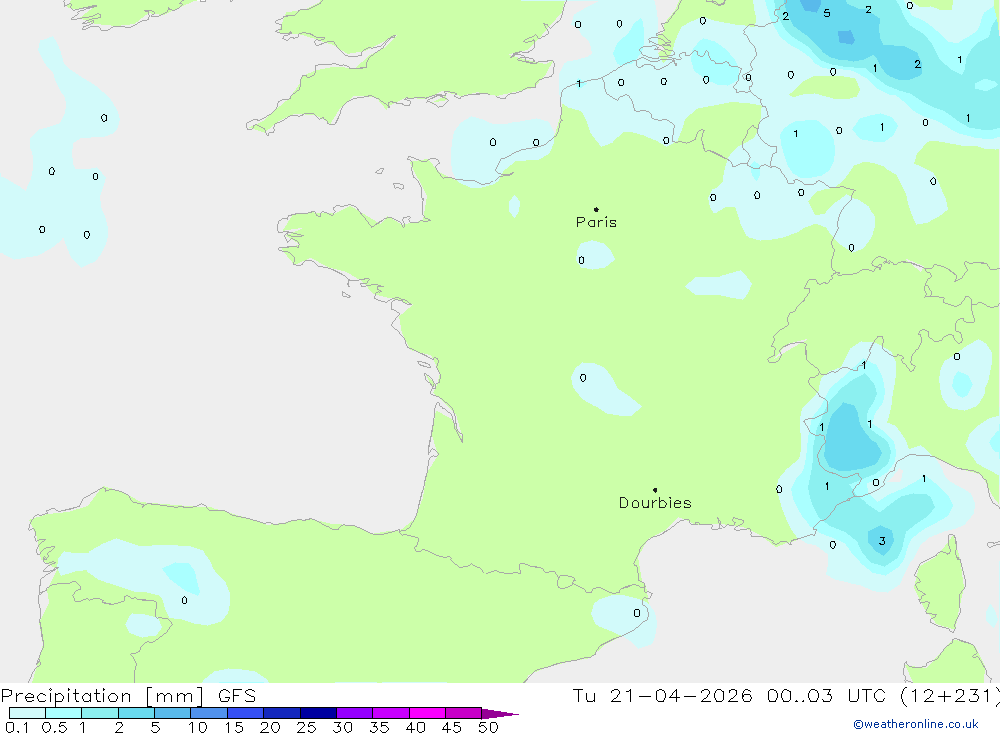The width and height of the screenshot is (1000, 733).
Task: Click the Tu 21-04-2026 forecast date text
Action: [x=662, y=695]
